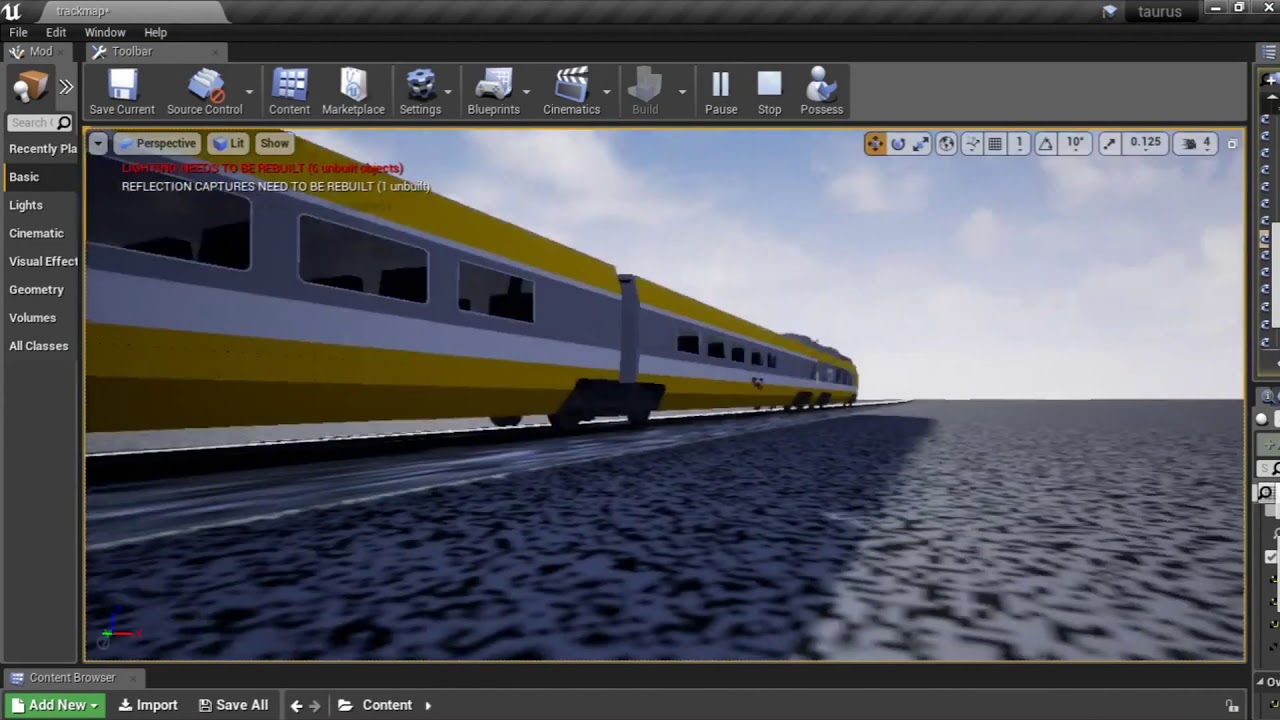Stop the play session
The height and width of the screenshot is (720, 1280).
coord(769,92)
